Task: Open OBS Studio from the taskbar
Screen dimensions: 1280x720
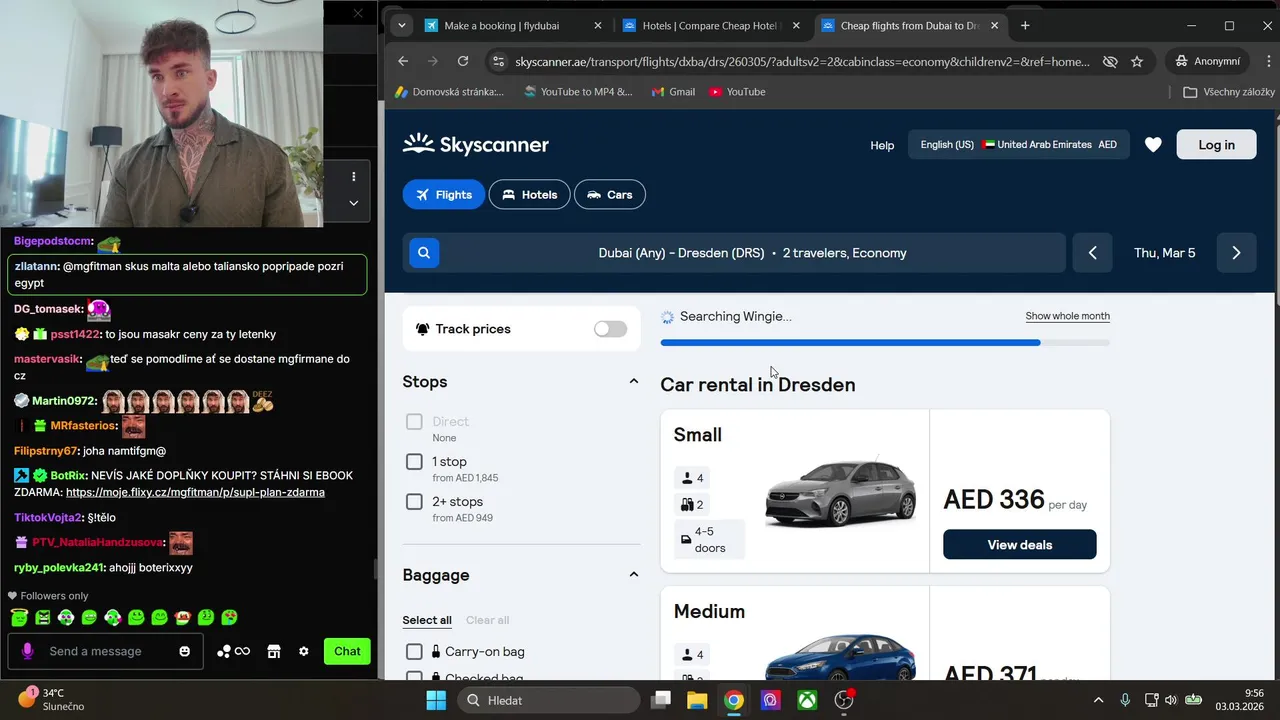Action: tap(844, 700)
